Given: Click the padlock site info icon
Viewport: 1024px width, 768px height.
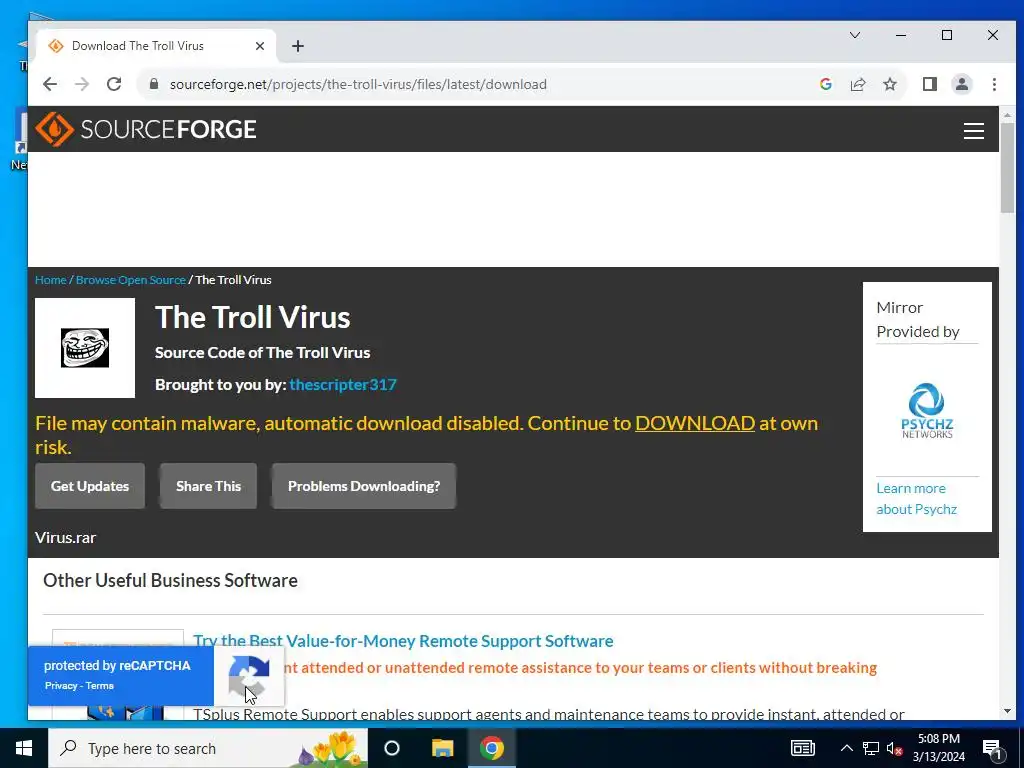Looking at the screenshot, I should 154,84.
